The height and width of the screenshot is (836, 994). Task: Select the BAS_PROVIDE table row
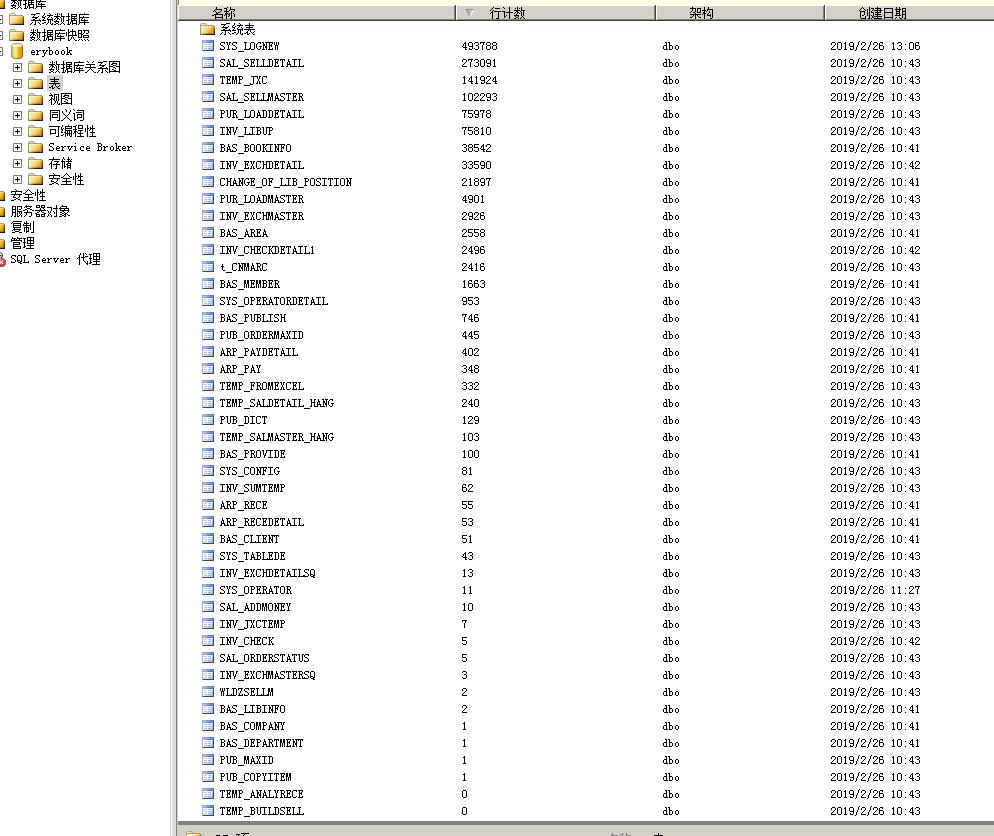pos(252,454)
